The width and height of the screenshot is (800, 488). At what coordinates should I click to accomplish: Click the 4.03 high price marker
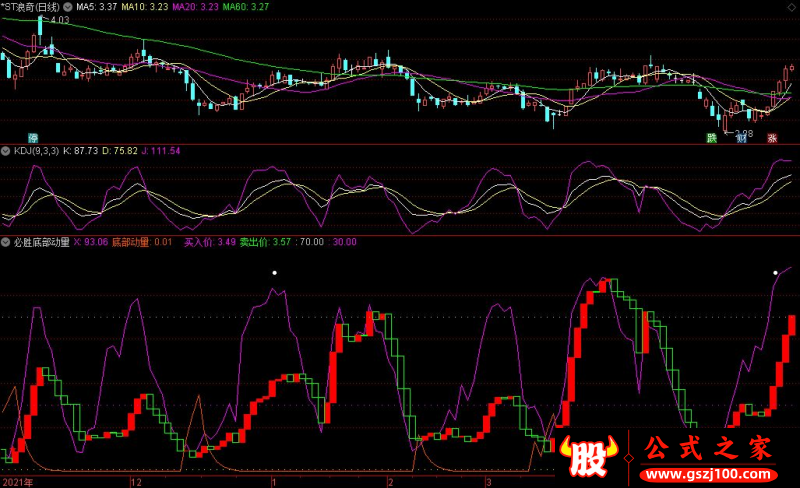60,20
